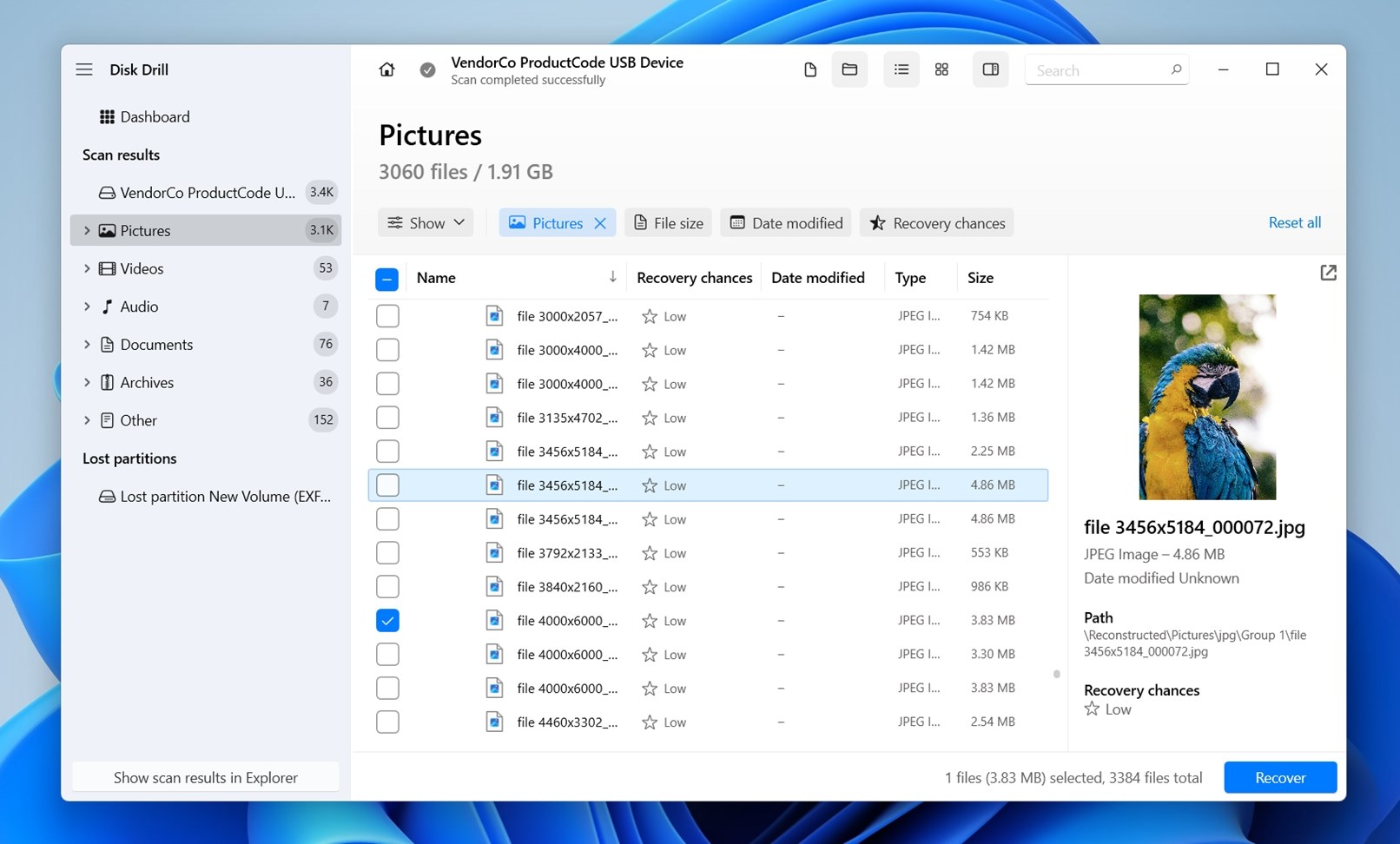Sort by Size column header
Screen dimensions: 1400x844
coord(980,278)
